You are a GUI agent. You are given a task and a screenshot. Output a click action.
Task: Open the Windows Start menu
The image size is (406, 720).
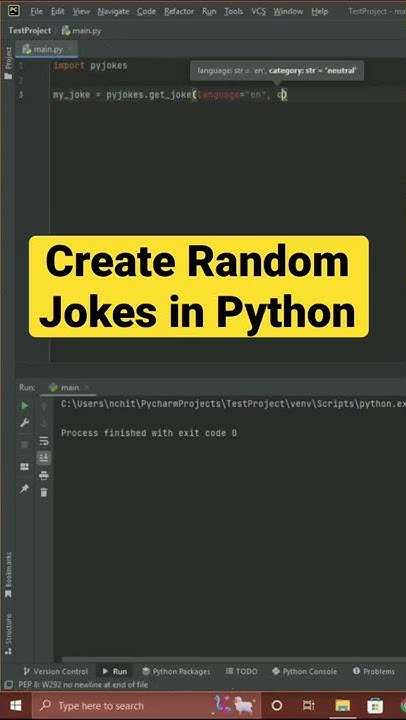click(16, 706)
